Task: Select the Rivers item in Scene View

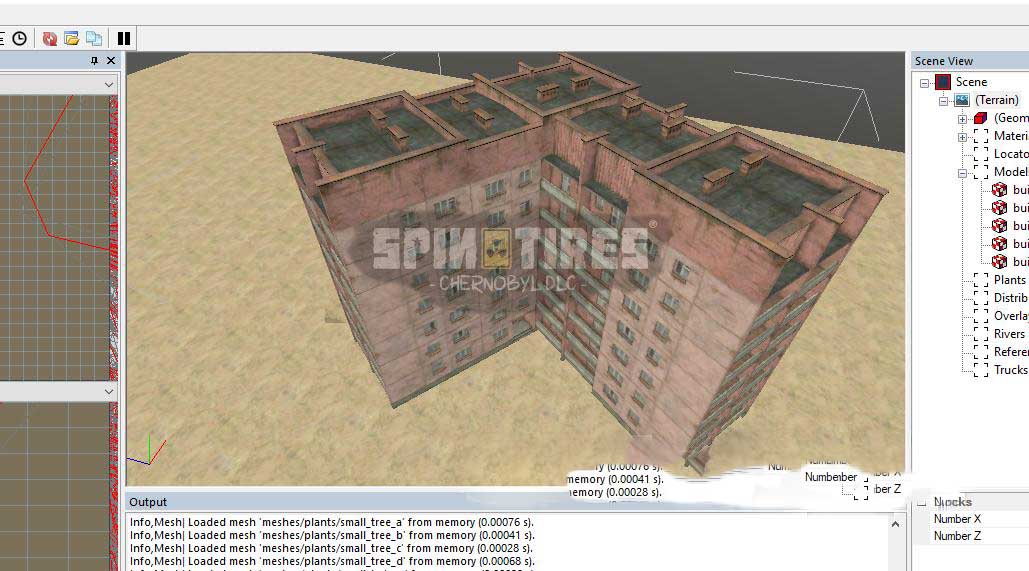Action: [1009, 334]
